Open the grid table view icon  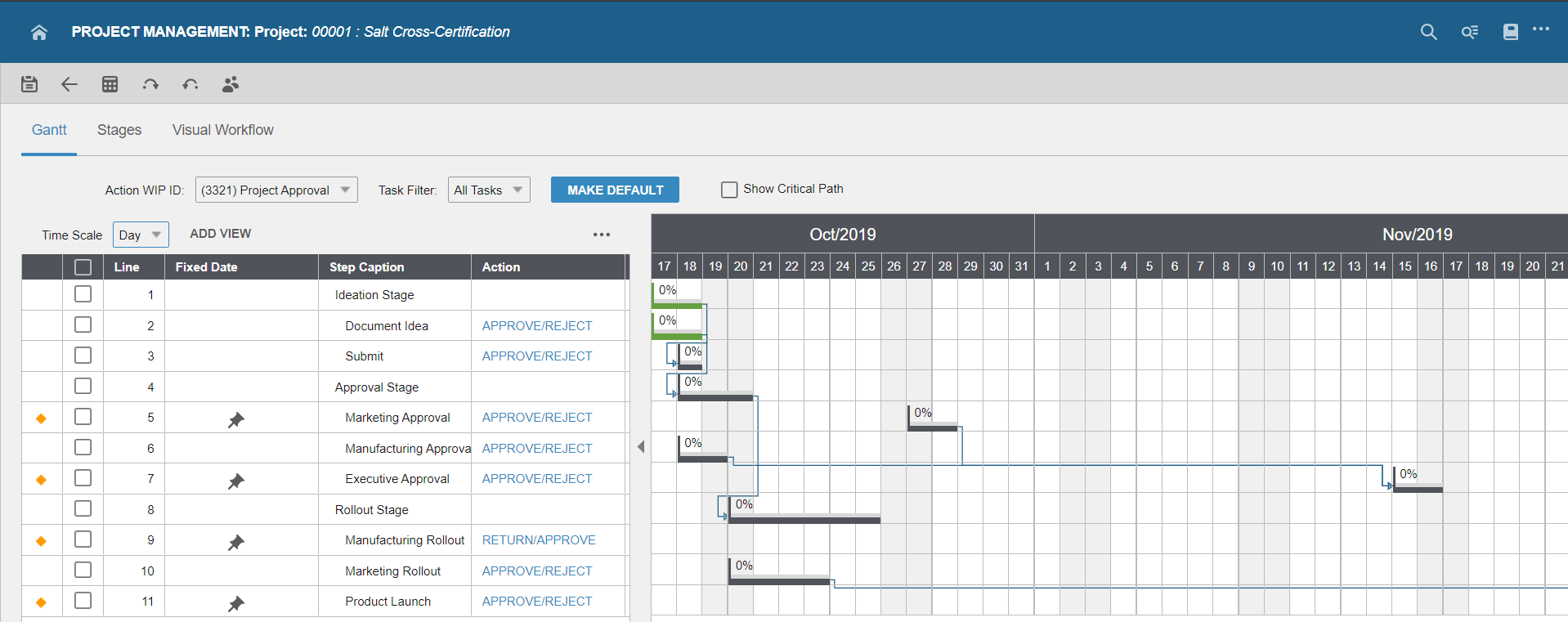tap(110, 84)
